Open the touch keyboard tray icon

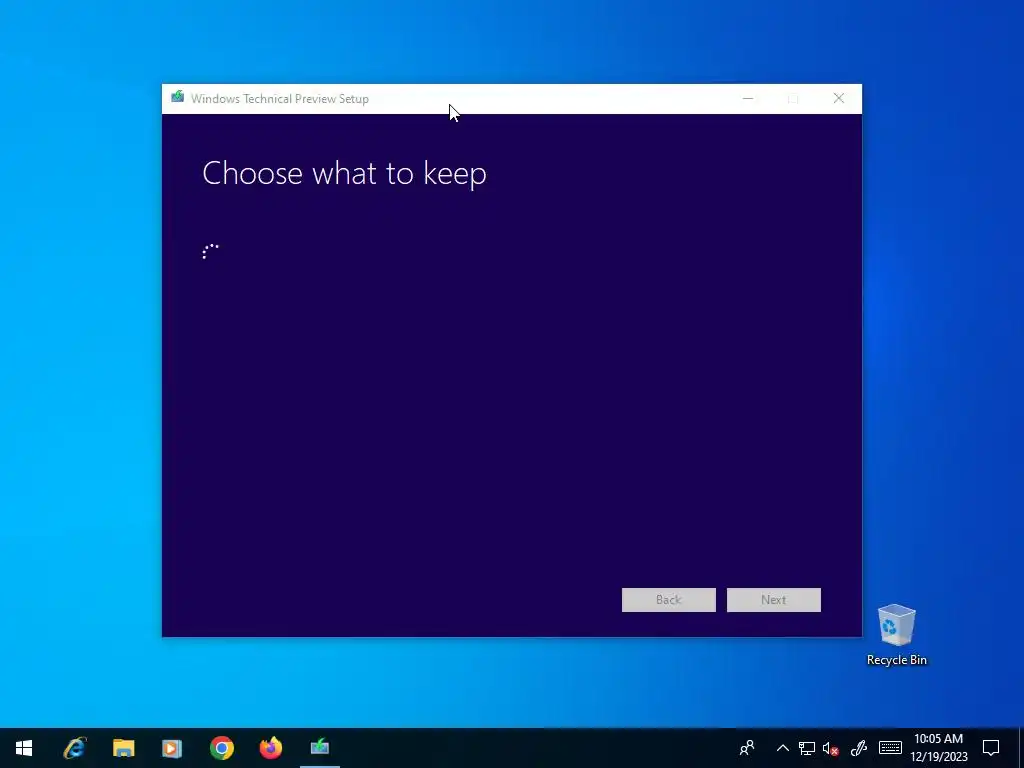coord(890,748)
